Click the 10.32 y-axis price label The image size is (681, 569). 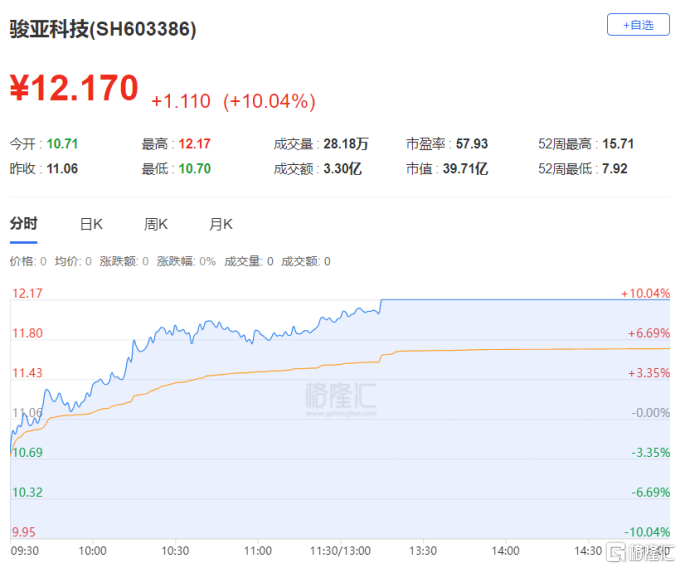point(27,493)
